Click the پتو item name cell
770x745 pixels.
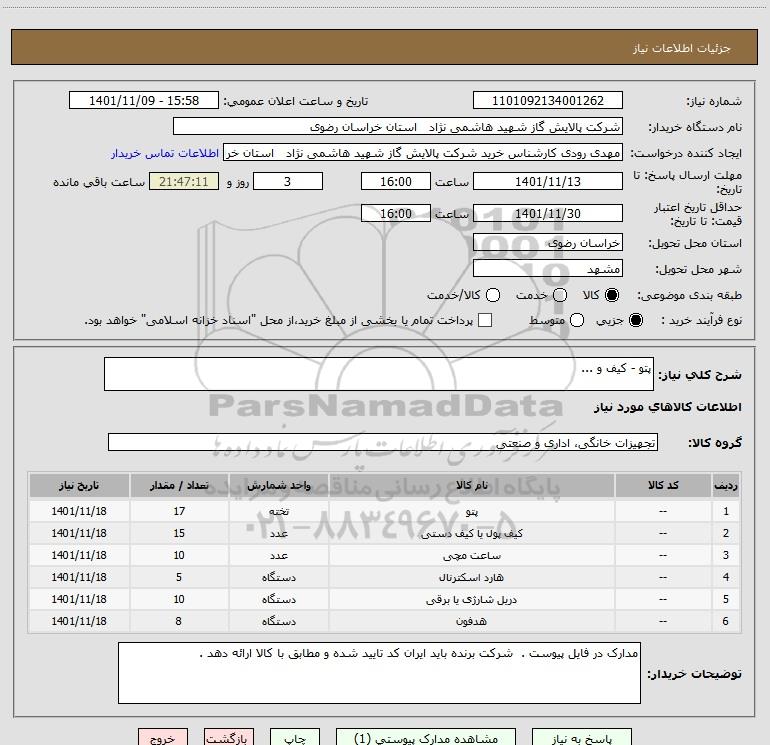click(471, 511)
